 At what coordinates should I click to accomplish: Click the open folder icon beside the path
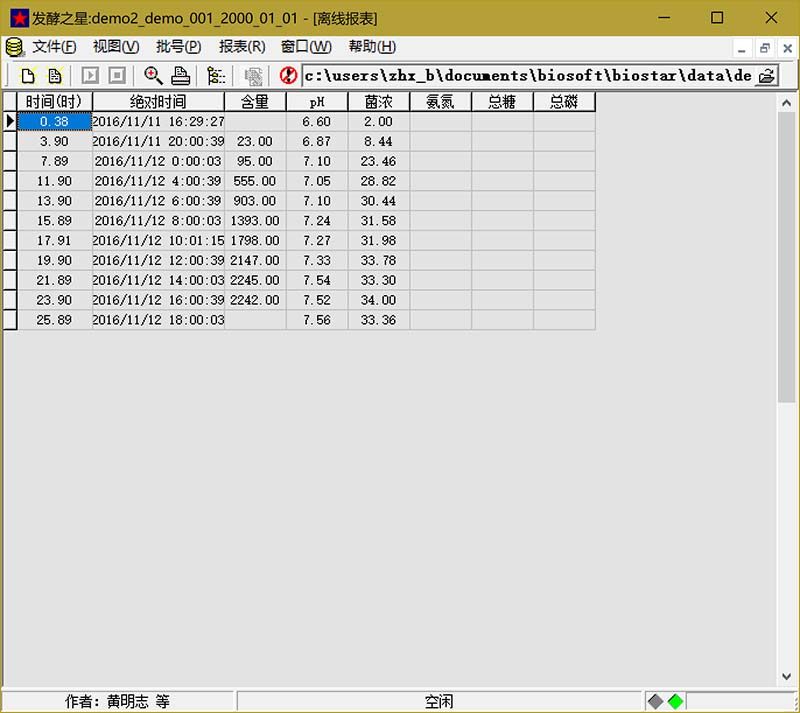tap(767, 76)
